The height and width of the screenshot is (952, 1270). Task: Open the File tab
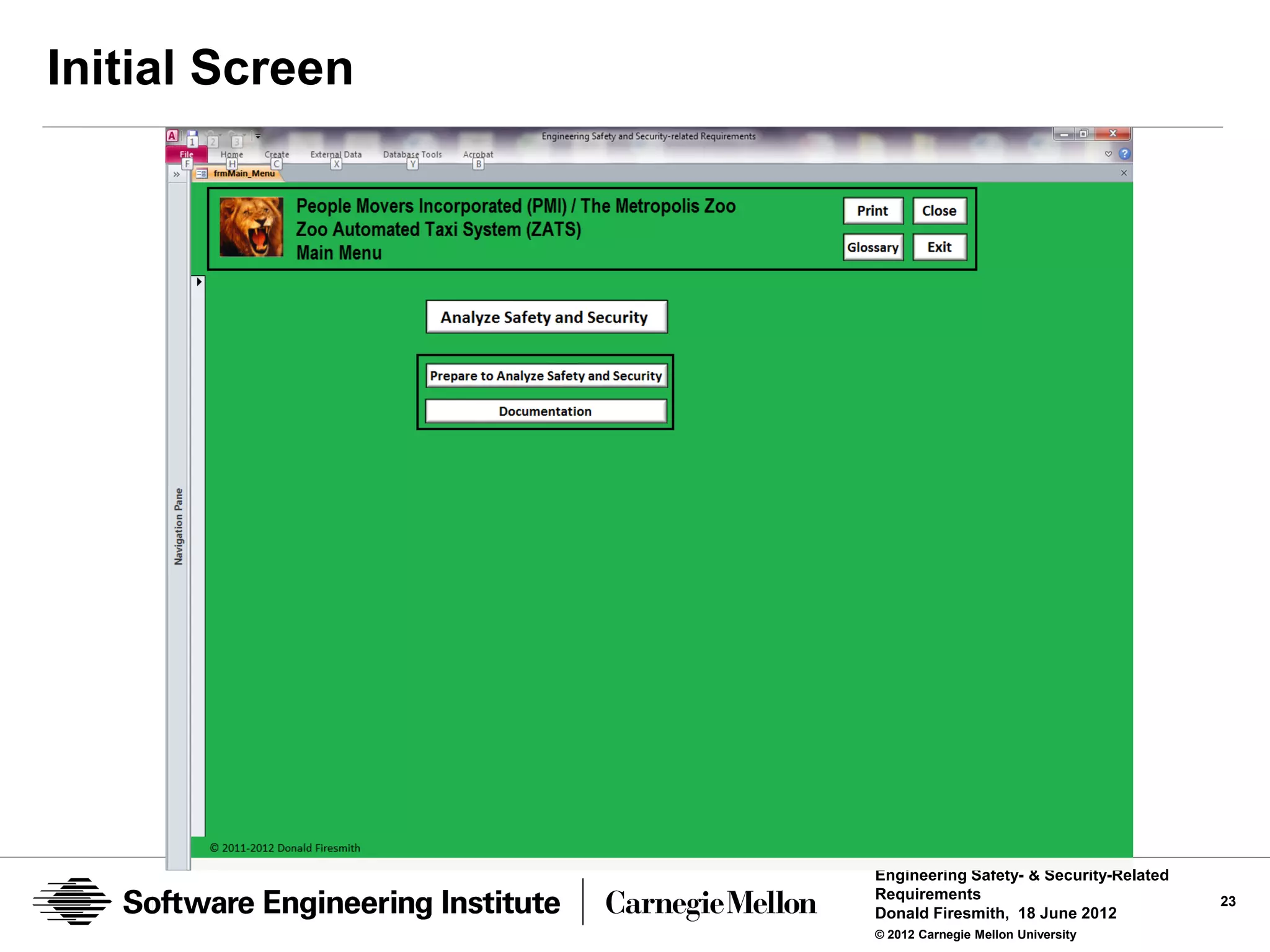point(186,154)
